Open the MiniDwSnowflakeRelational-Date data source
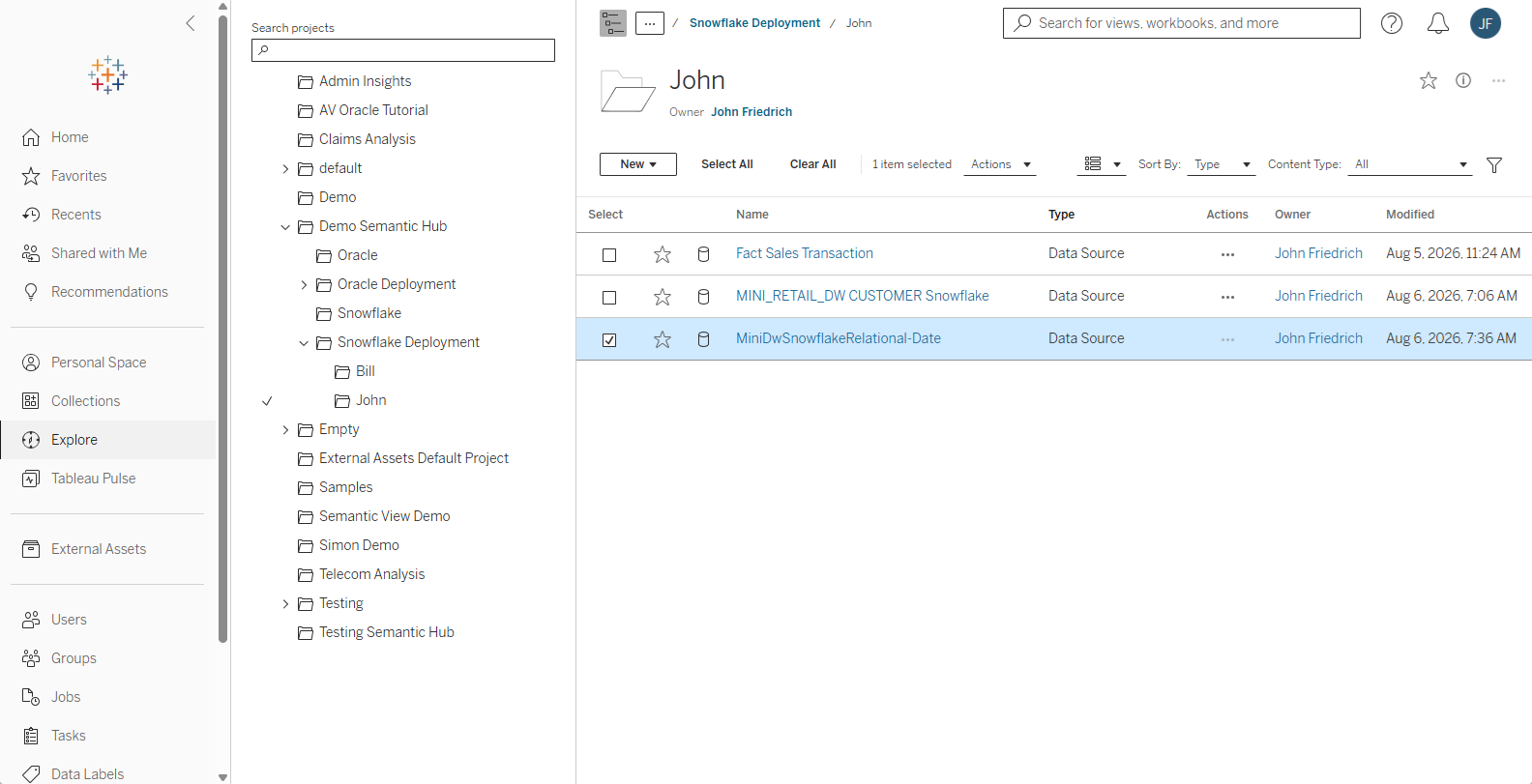Viewport: 1532px width, 784px height. [839, 338]
